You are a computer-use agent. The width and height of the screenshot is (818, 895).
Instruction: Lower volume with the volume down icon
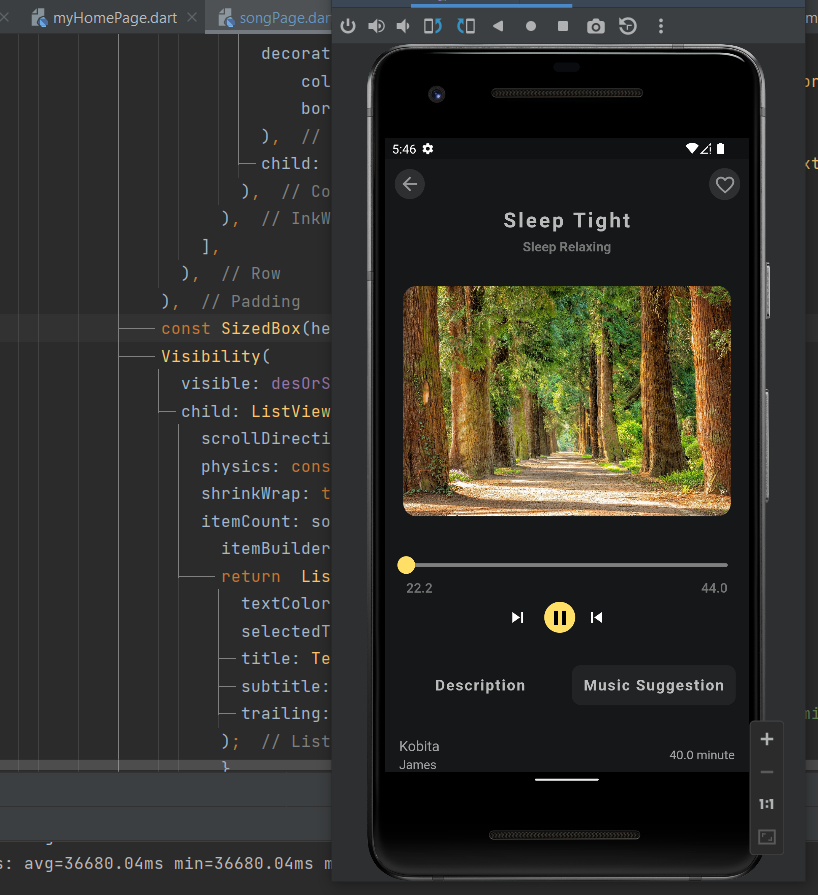(403, 26)
